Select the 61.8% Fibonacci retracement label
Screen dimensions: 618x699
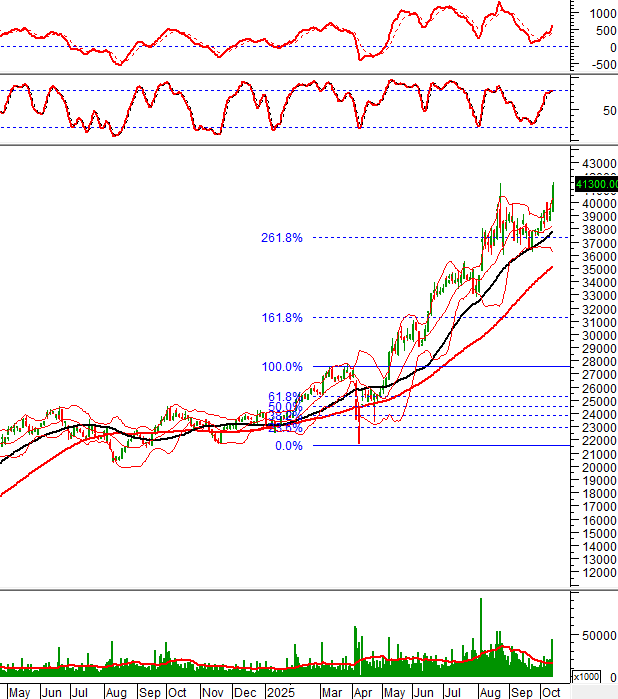point(284,397)
